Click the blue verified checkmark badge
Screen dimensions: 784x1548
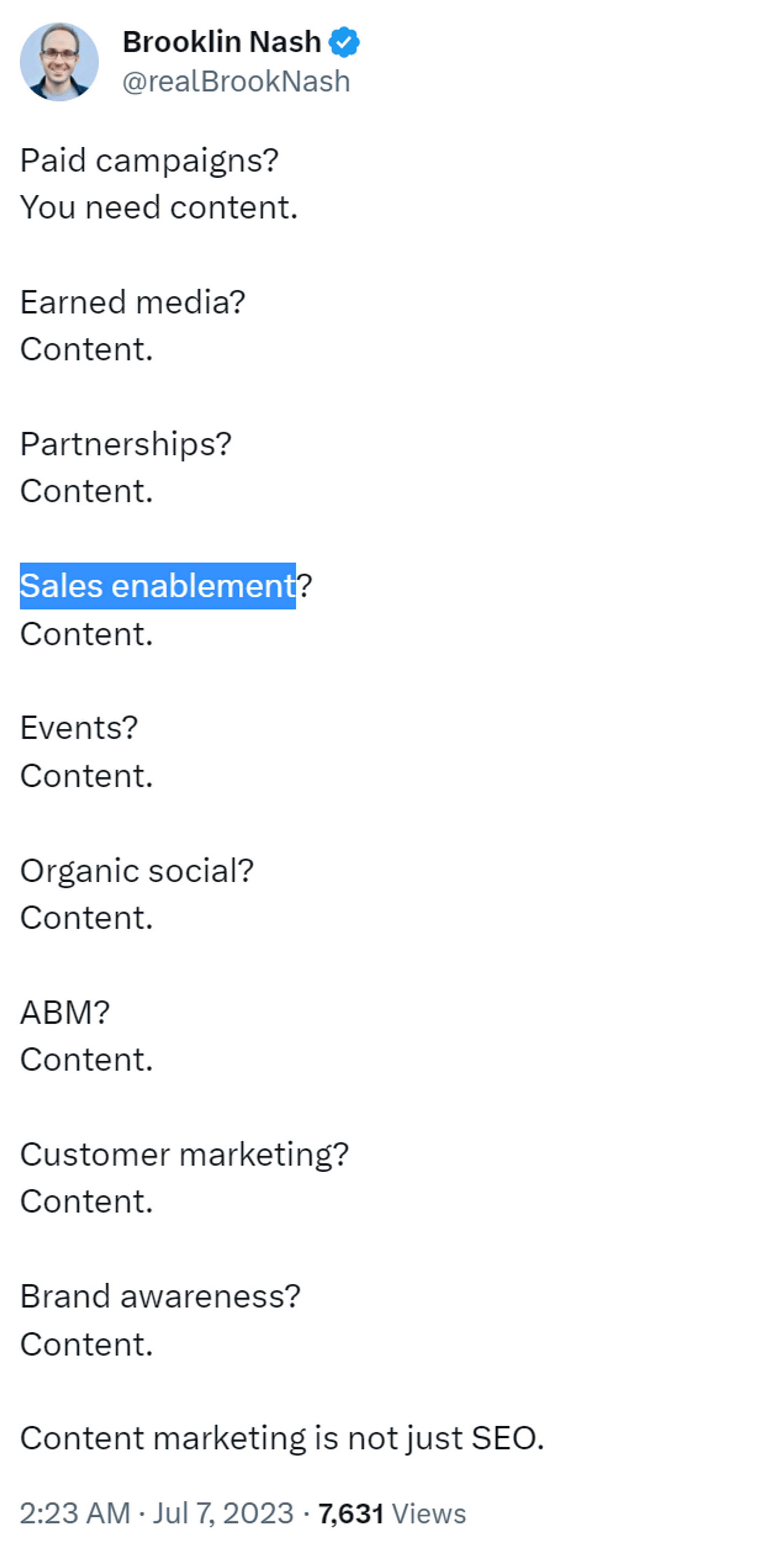(344, 42)
